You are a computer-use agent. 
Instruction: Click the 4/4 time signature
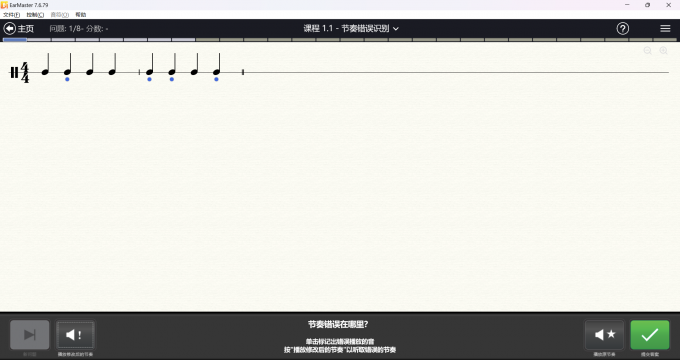pos(25,72)
